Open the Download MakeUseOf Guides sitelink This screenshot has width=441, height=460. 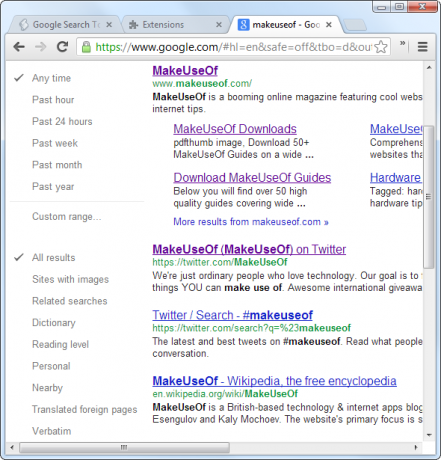click(252, 178)
